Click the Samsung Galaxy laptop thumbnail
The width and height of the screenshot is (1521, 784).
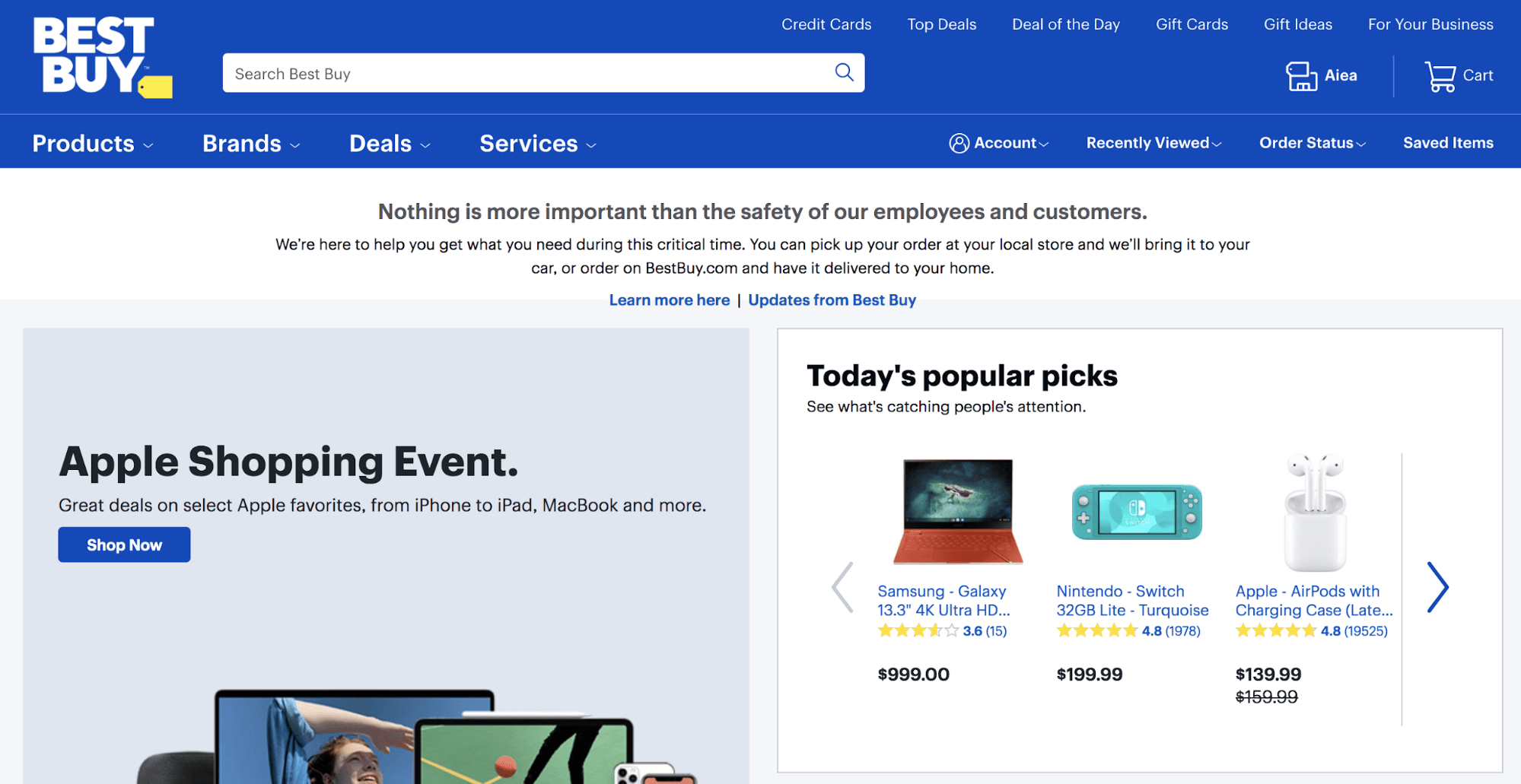click(958, 511)
